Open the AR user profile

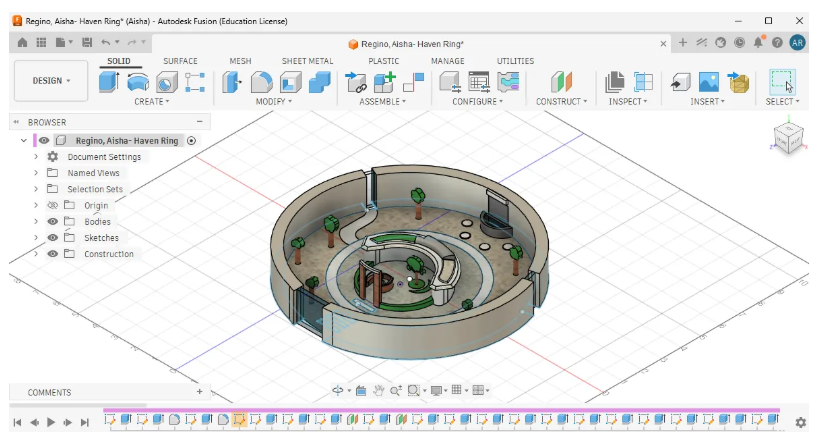point(797,43)
